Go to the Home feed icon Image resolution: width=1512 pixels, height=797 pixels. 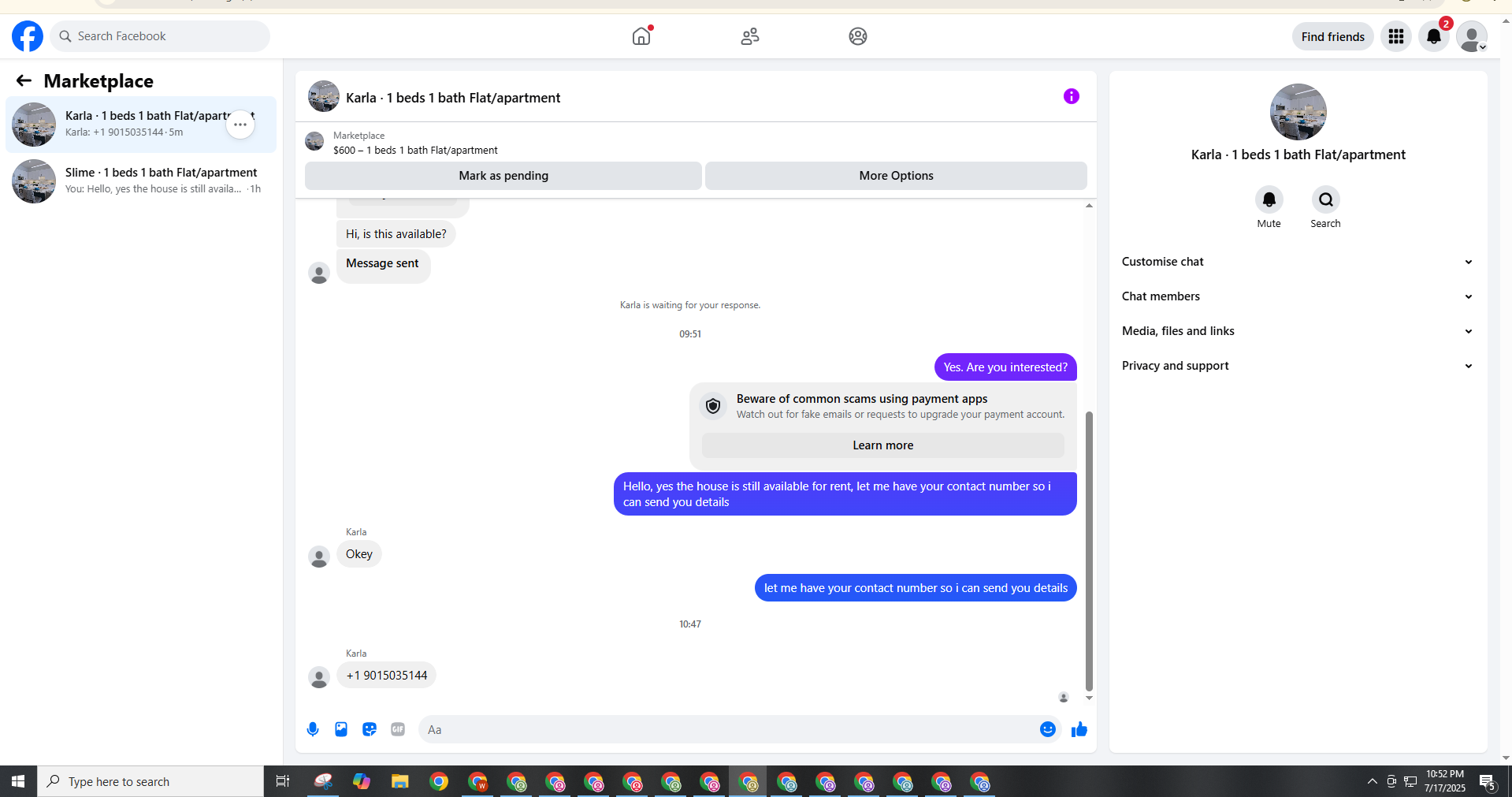pos(641,36)
